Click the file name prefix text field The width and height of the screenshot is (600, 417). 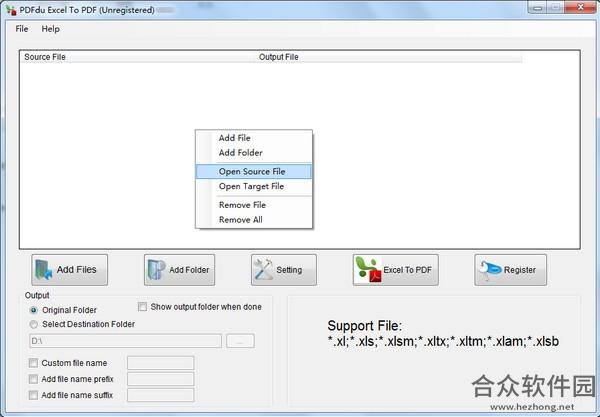[x=161, y=379]
